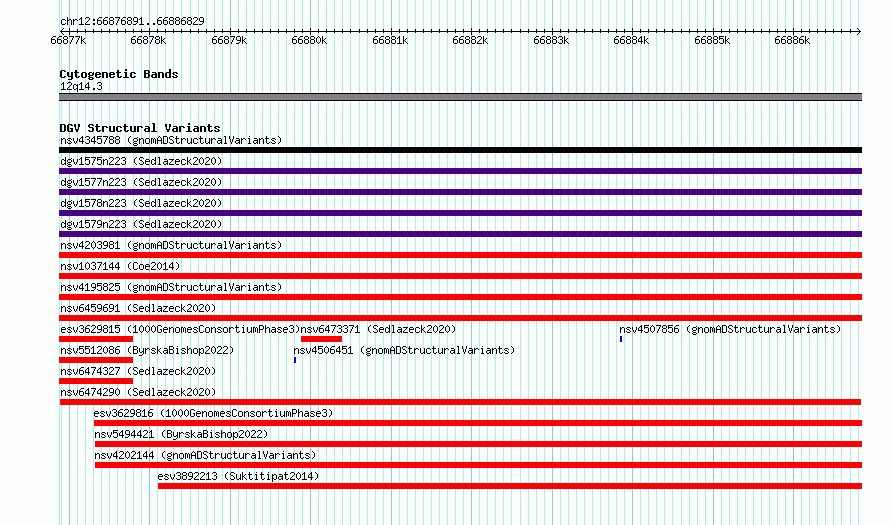The width and height of the screenshot is (890, 525).
Task: Open nsv5512086 ByrskaBishop2022 label
Action: click(x=147, y=350)
